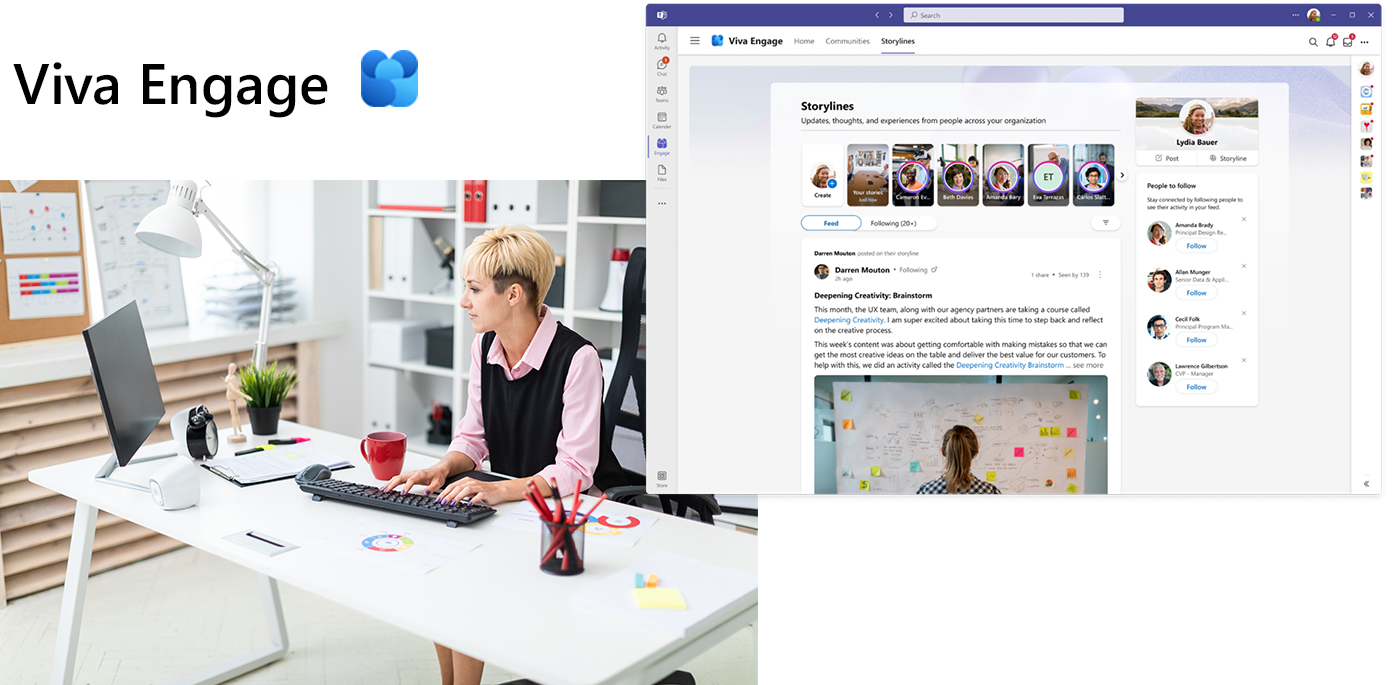Viewport: 1400px width, 685px height.
Task: Expand the post with see more
Action: point(1088,365)
